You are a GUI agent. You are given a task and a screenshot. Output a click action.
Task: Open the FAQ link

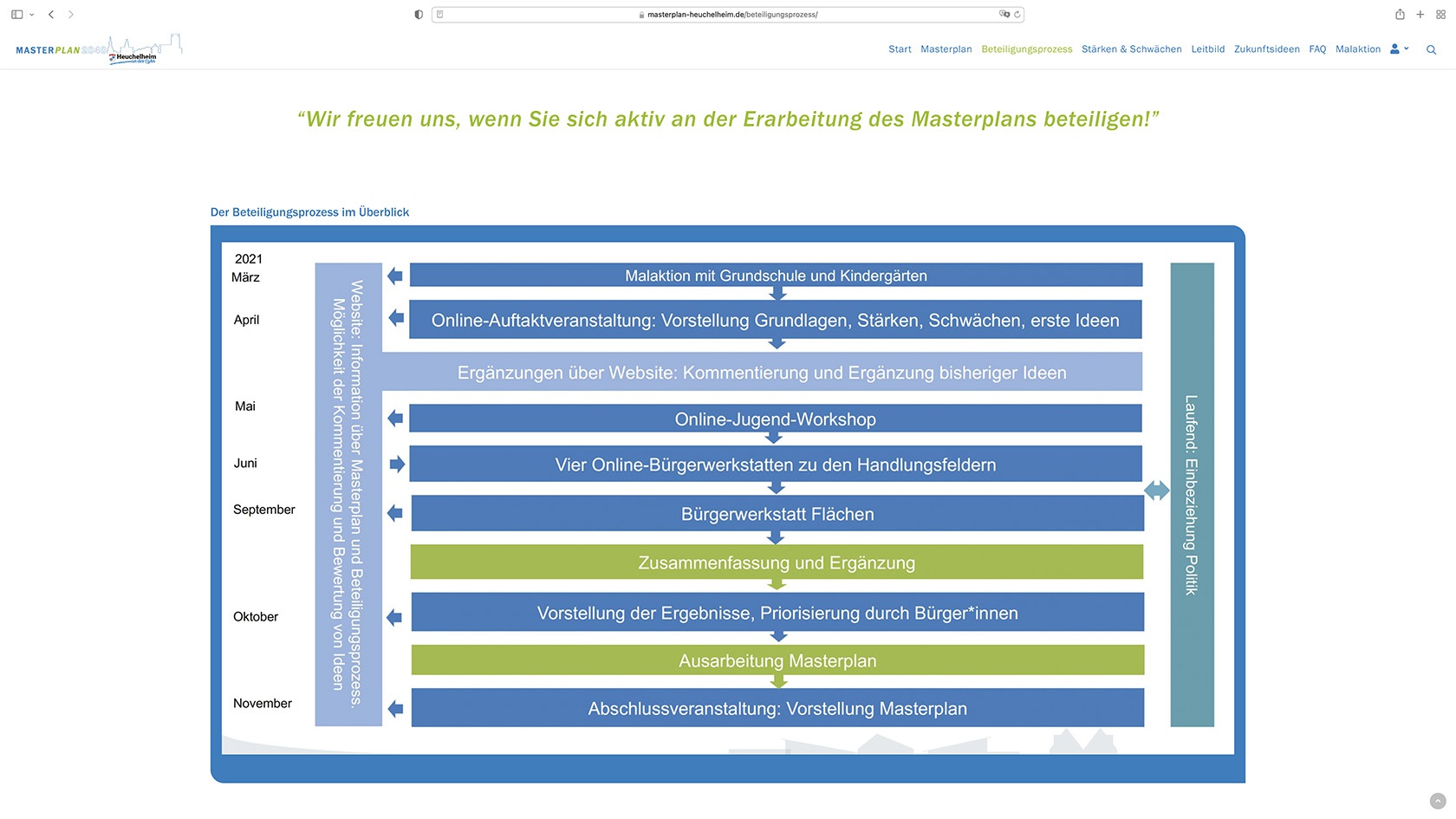click(1317, 49)
